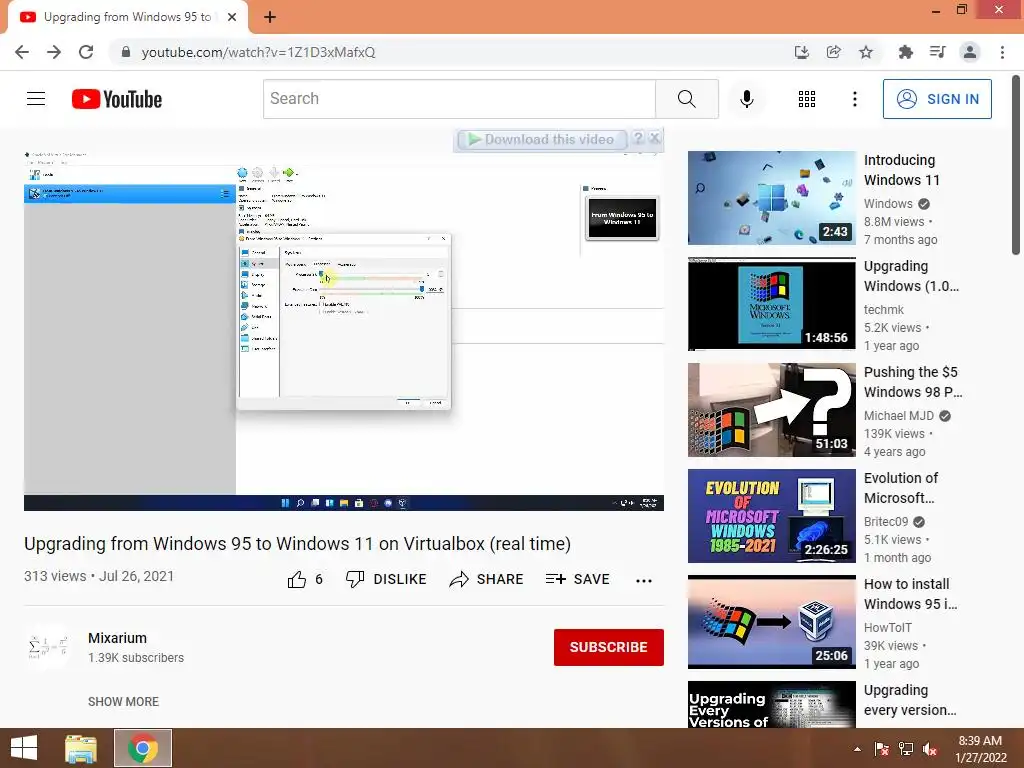The height and width of the screenshot is (768, 1024).
Task: Start voice search with microphone icon
Action: coord(746,99)
